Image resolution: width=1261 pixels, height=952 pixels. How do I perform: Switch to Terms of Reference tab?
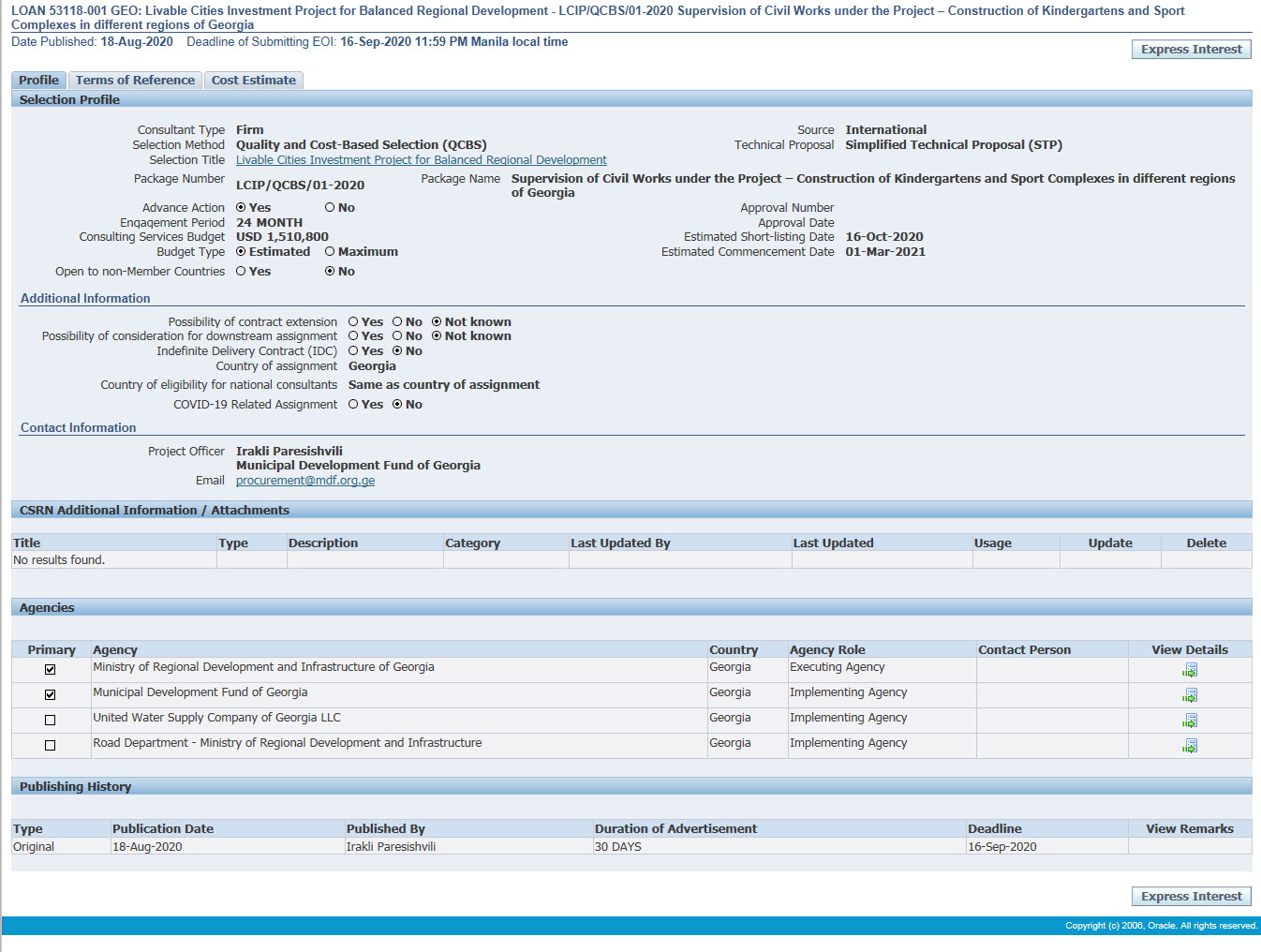[x=135, y=81]
